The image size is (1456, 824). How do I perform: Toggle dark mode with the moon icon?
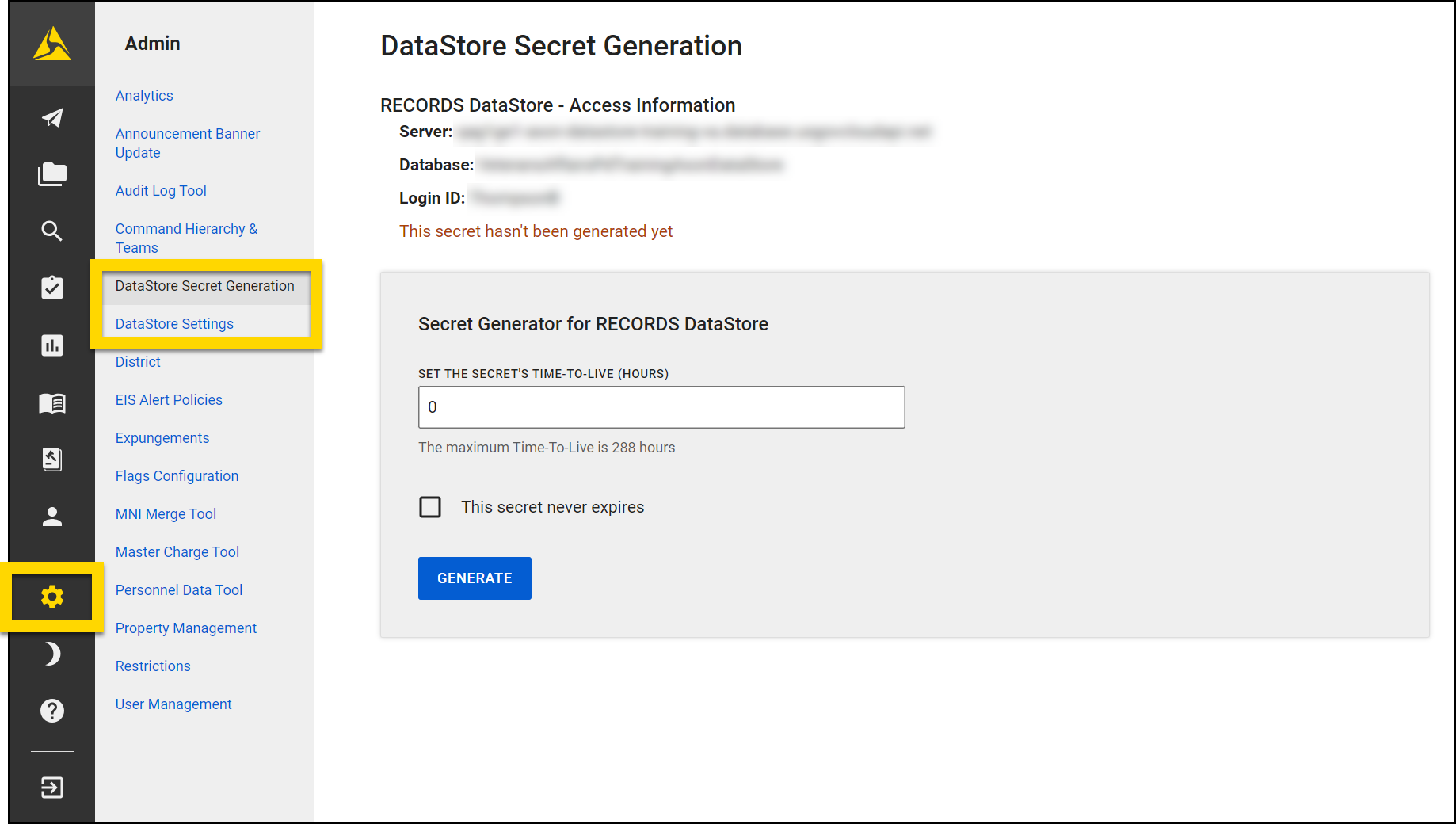coord(52,654)
